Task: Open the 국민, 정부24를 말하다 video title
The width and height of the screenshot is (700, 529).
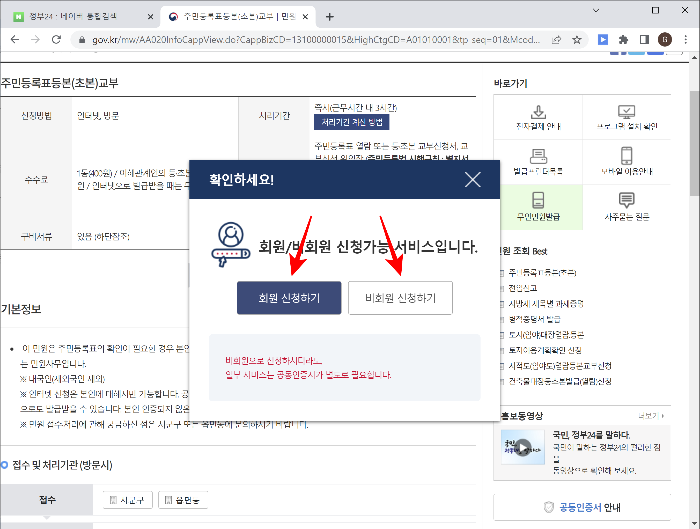Action: [592, 434]
